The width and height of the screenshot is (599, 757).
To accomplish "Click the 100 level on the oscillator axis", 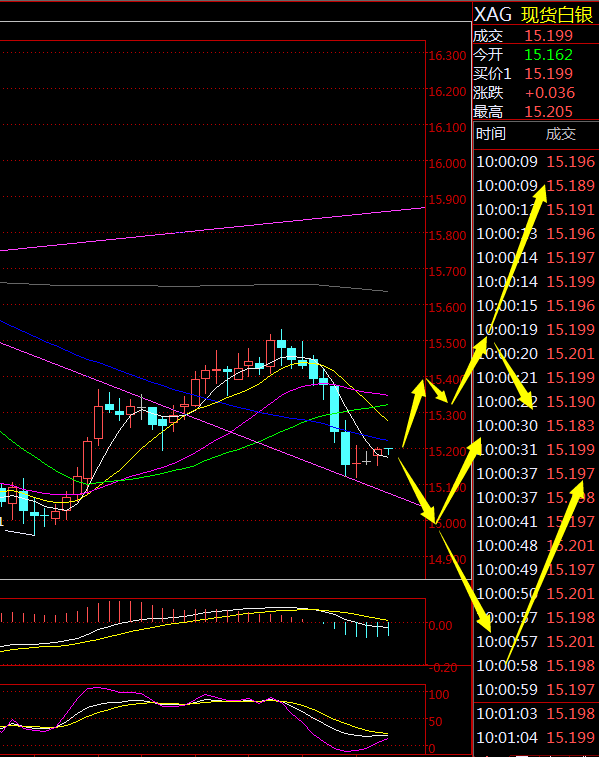I will coord(439,694).
